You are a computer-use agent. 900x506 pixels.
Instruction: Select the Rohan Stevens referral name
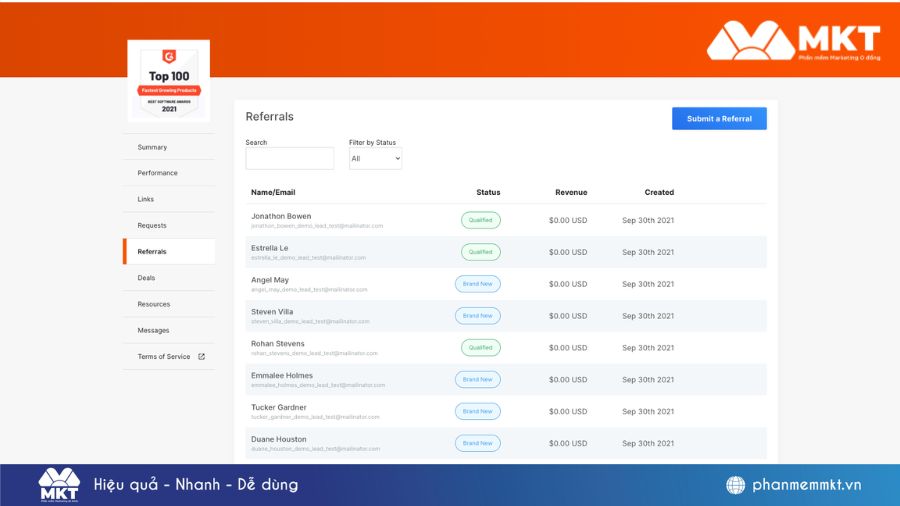click(278, 344)
